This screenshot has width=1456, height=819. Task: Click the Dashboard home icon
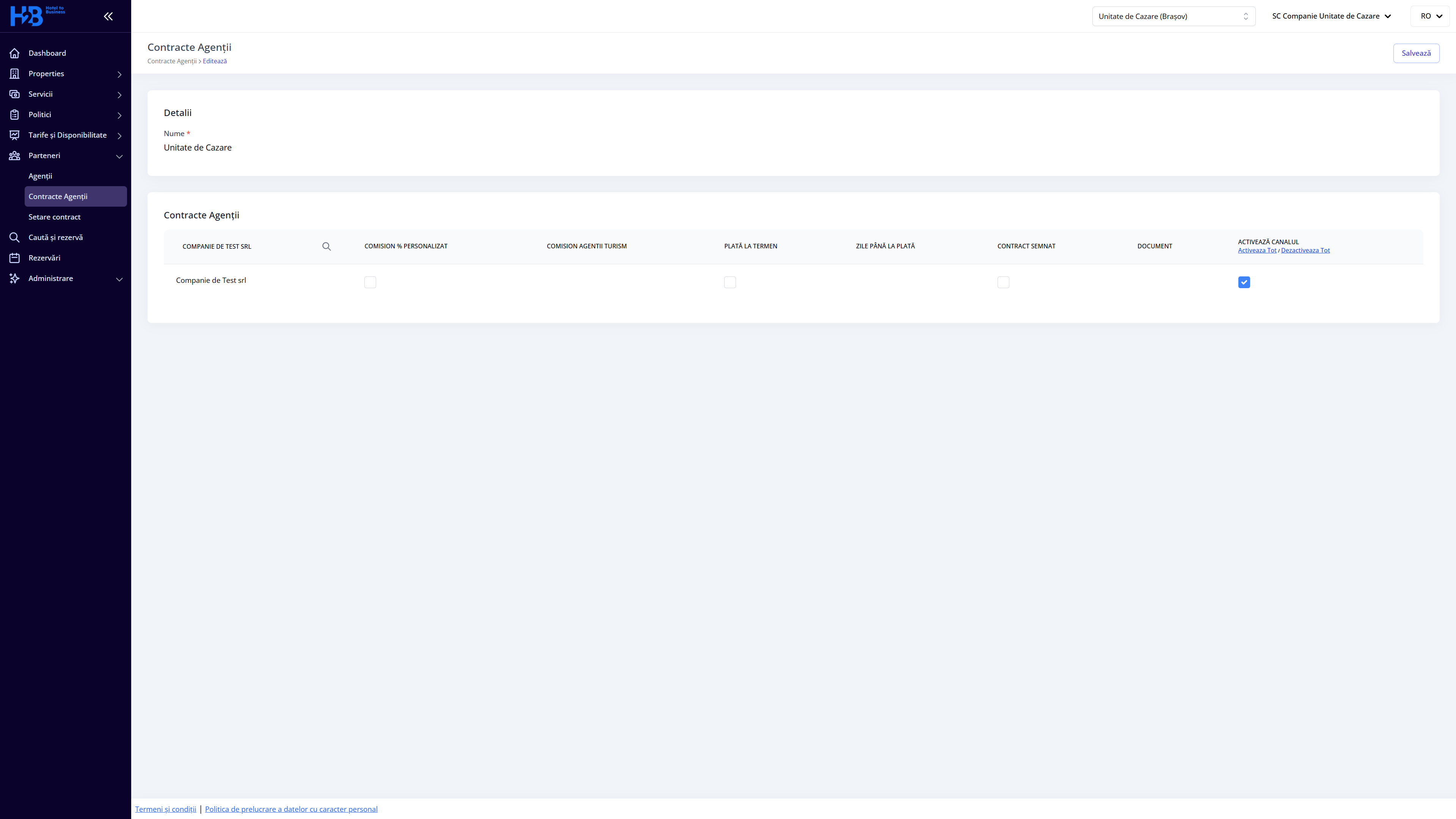click(15, 53)
